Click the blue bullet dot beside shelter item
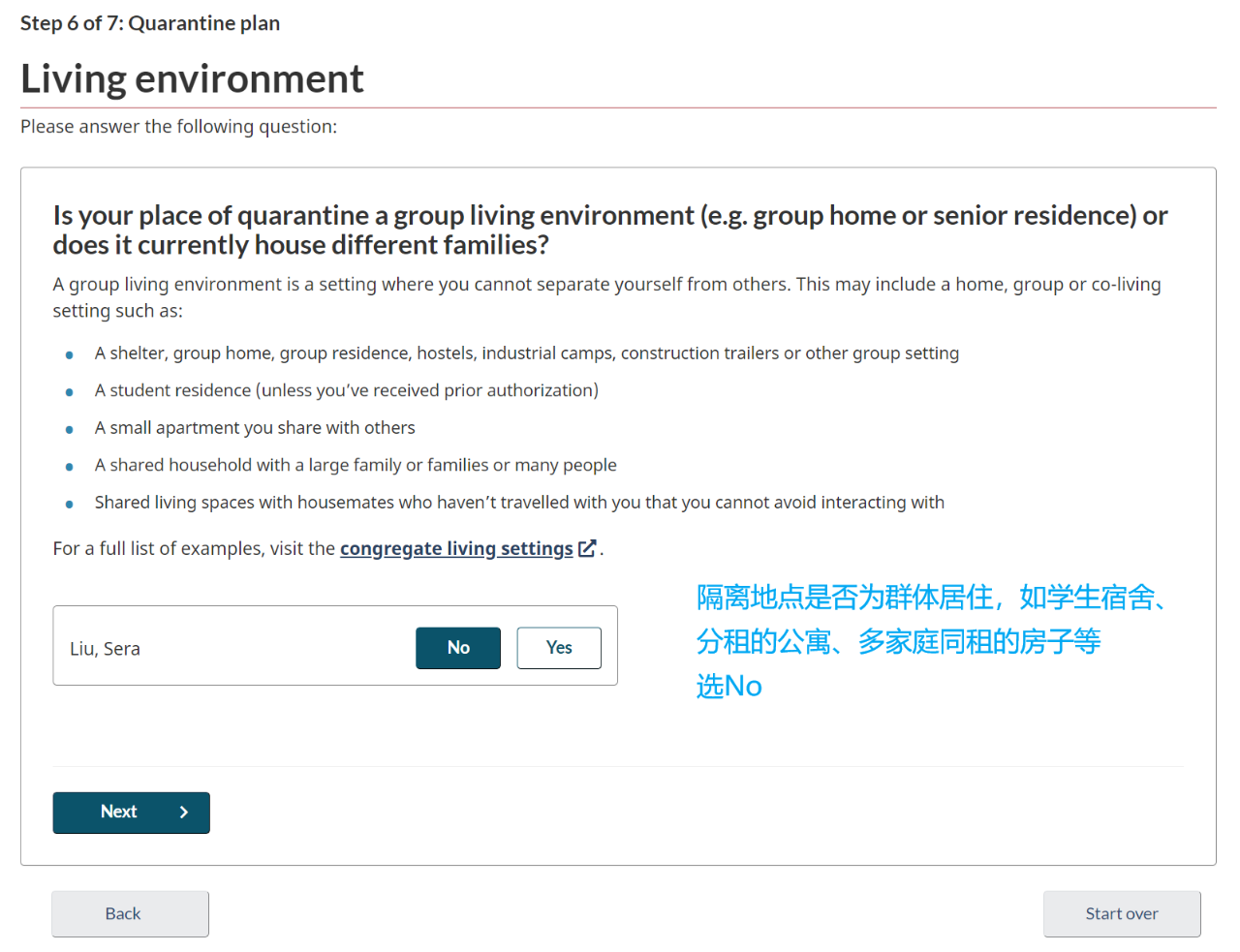This screenshot has height=952, width=1240. [69, 355]
